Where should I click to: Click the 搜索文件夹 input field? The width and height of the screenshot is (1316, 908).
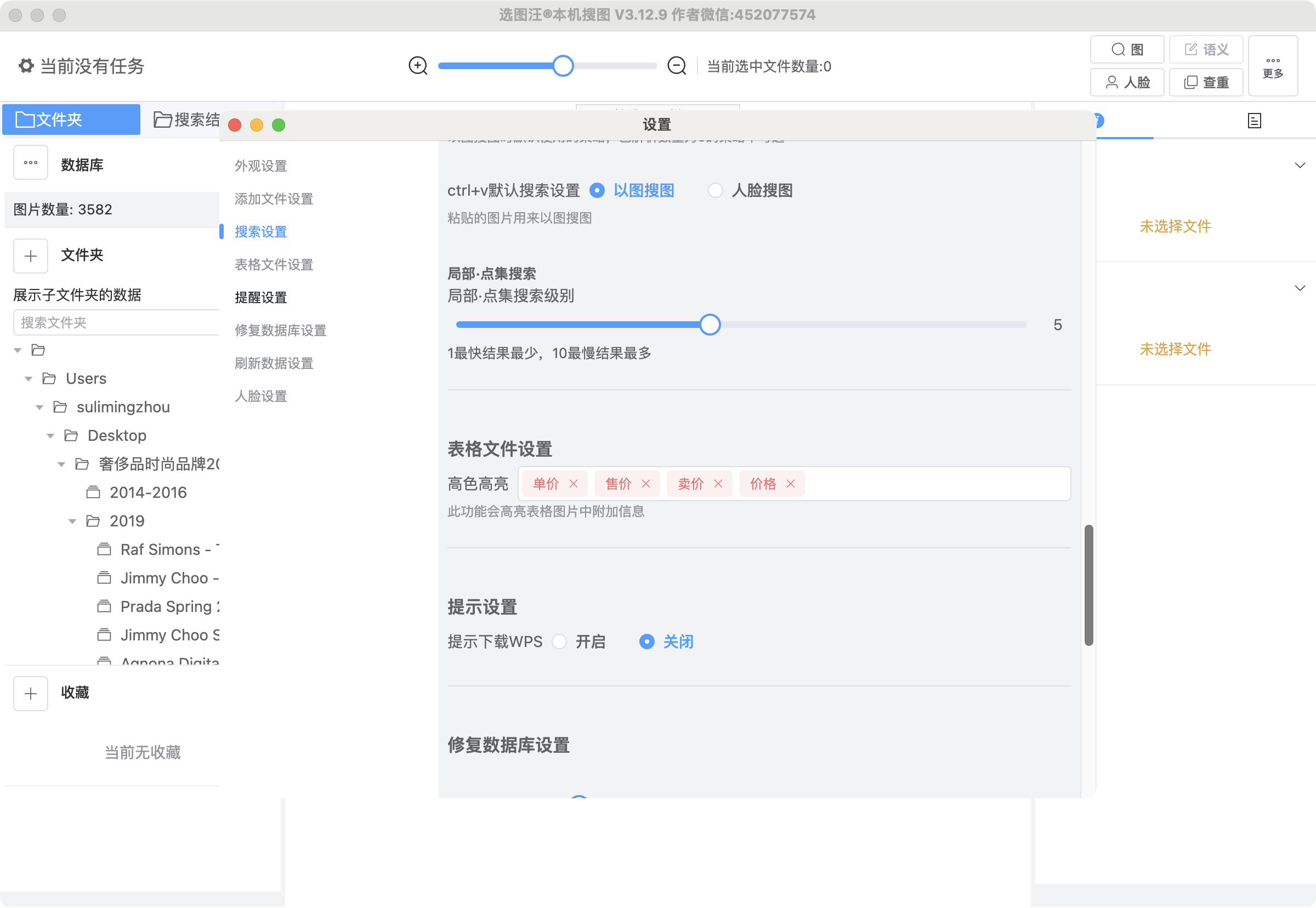(116, 323)
